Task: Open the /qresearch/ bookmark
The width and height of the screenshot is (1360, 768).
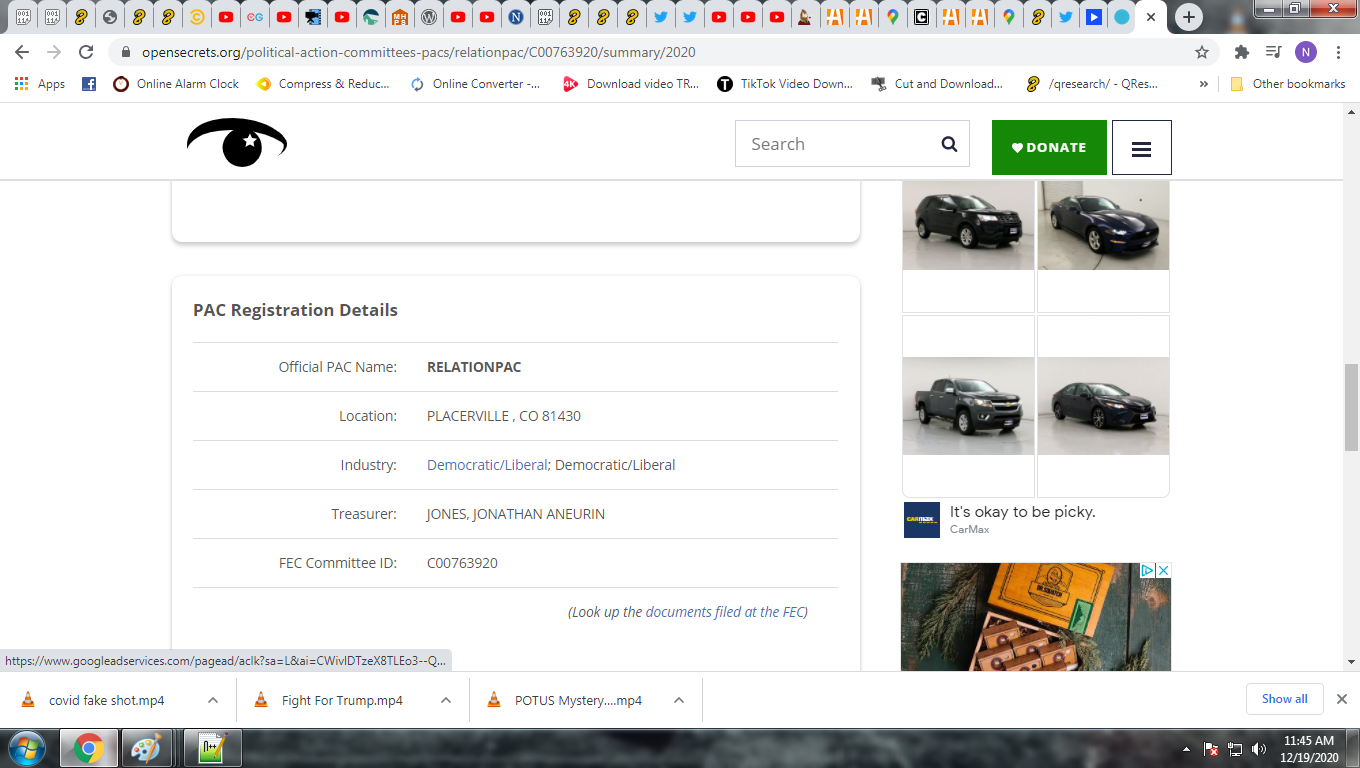Action: point(1092,84)
